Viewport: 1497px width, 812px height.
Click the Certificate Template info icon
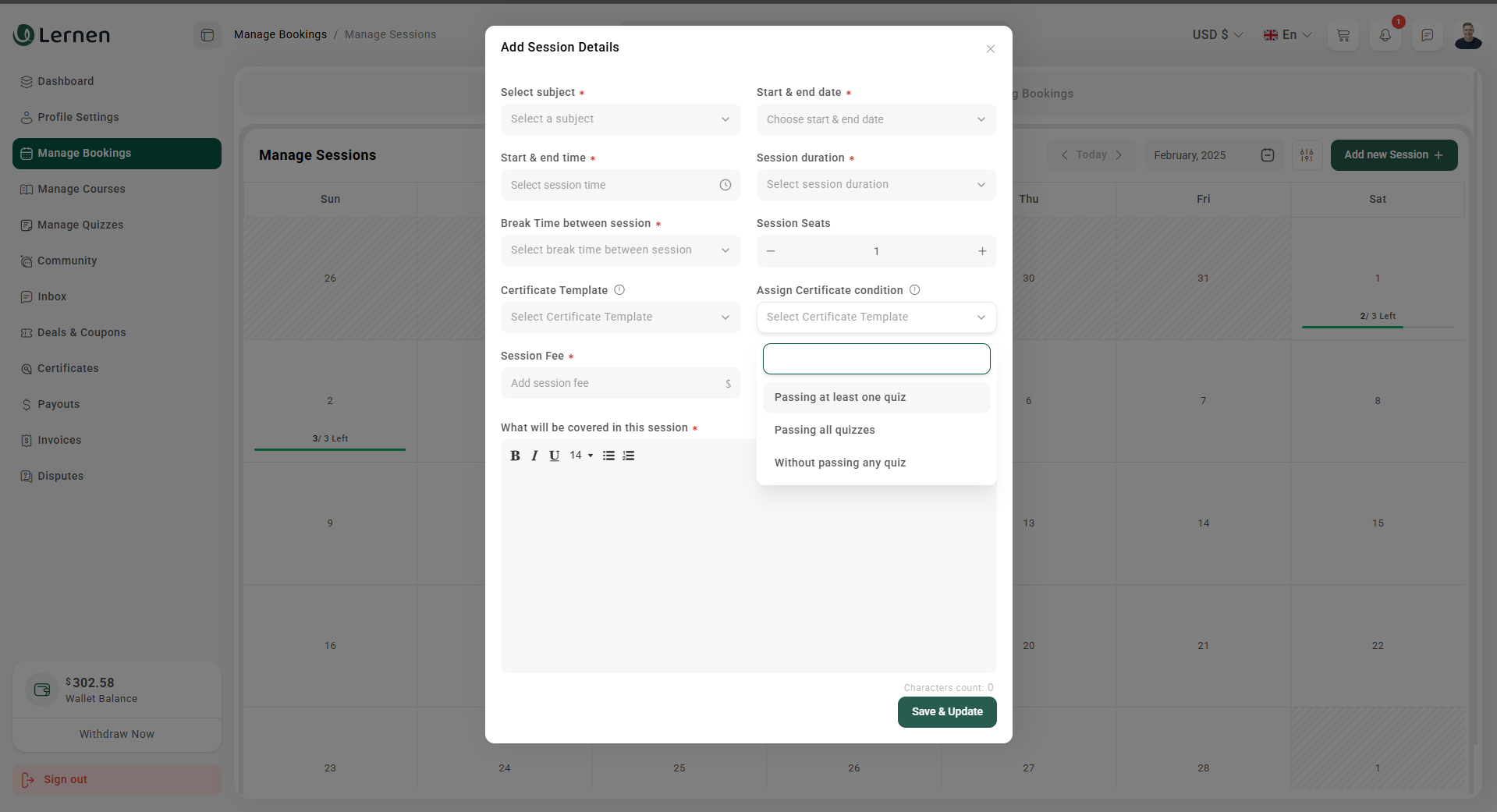(619, 290)
